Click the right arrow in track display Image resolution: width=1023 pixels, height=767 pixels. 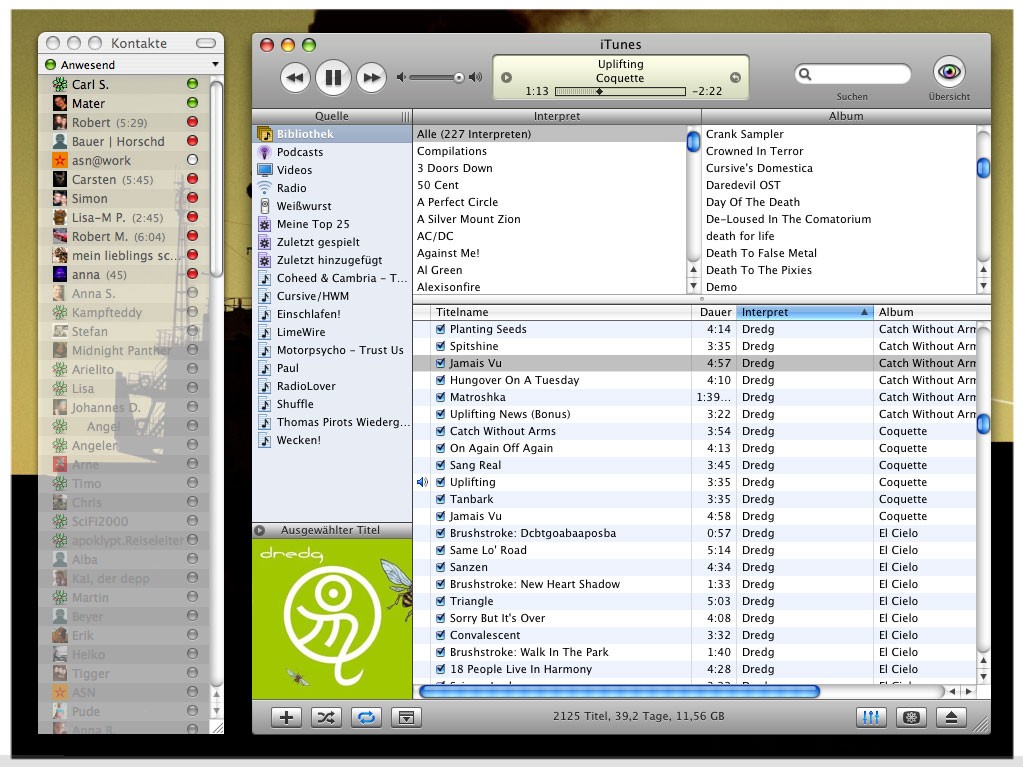point(735,78)
